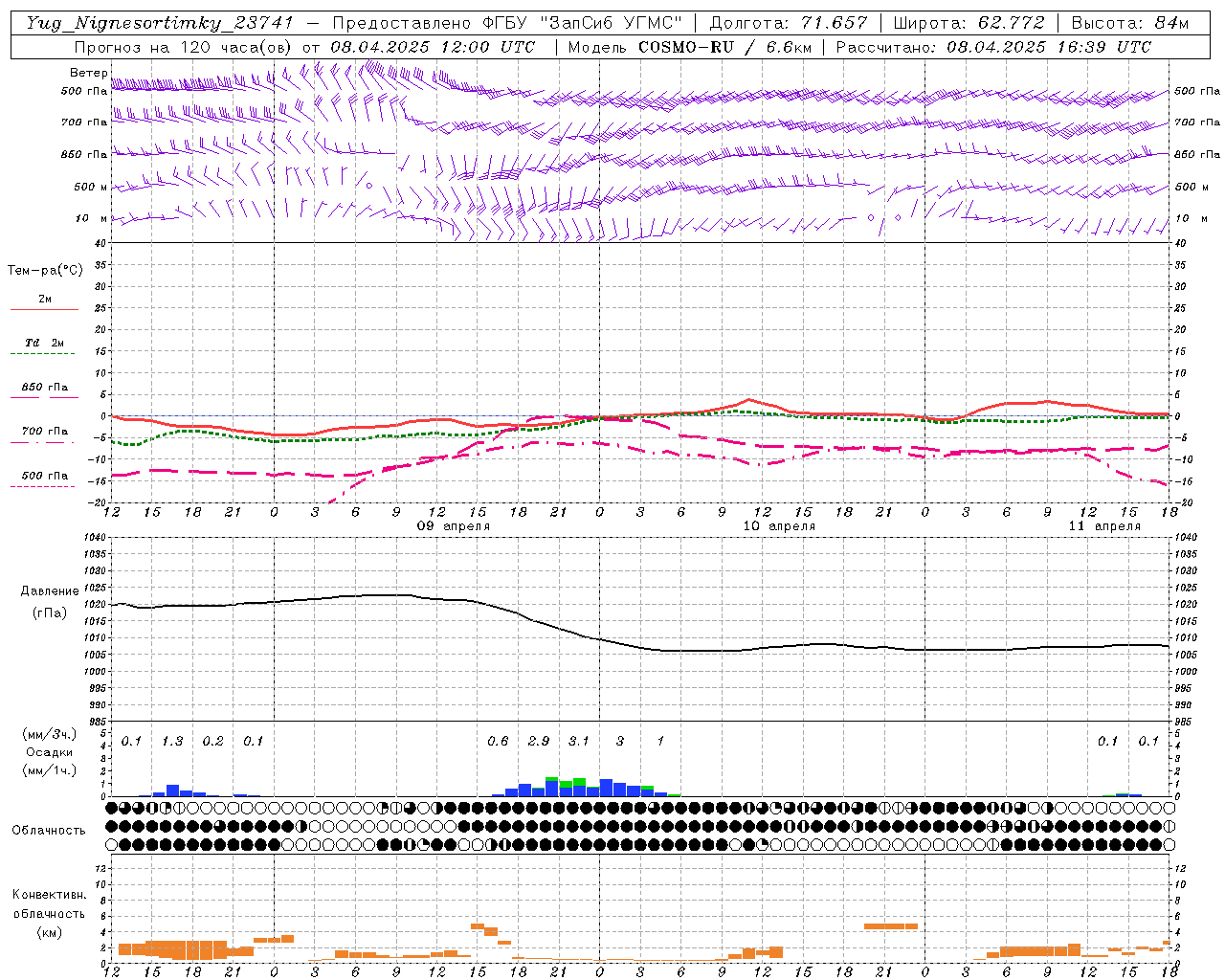1225x980 pixels.
Task: Click the Осадки precipitation panel label
Action: (50, 752)
